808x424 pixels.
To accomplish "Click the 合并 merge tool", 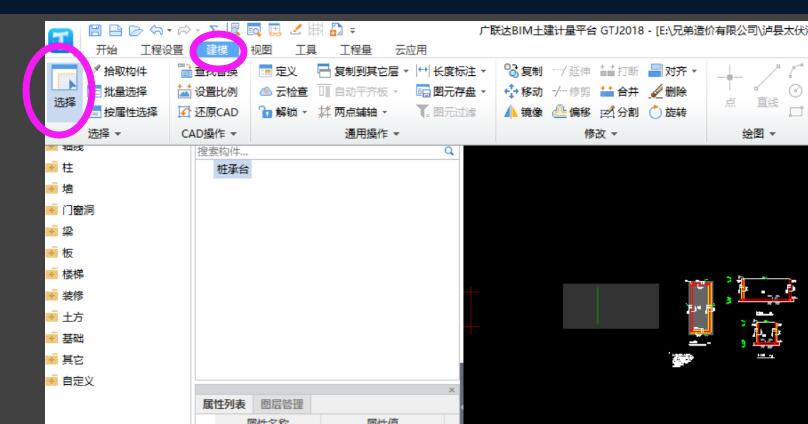I will tap(619, 92).
